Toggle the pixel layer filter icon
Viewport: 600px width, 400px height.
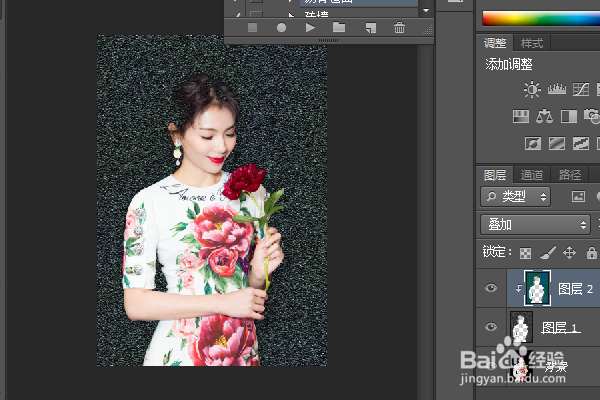(578, 197)
